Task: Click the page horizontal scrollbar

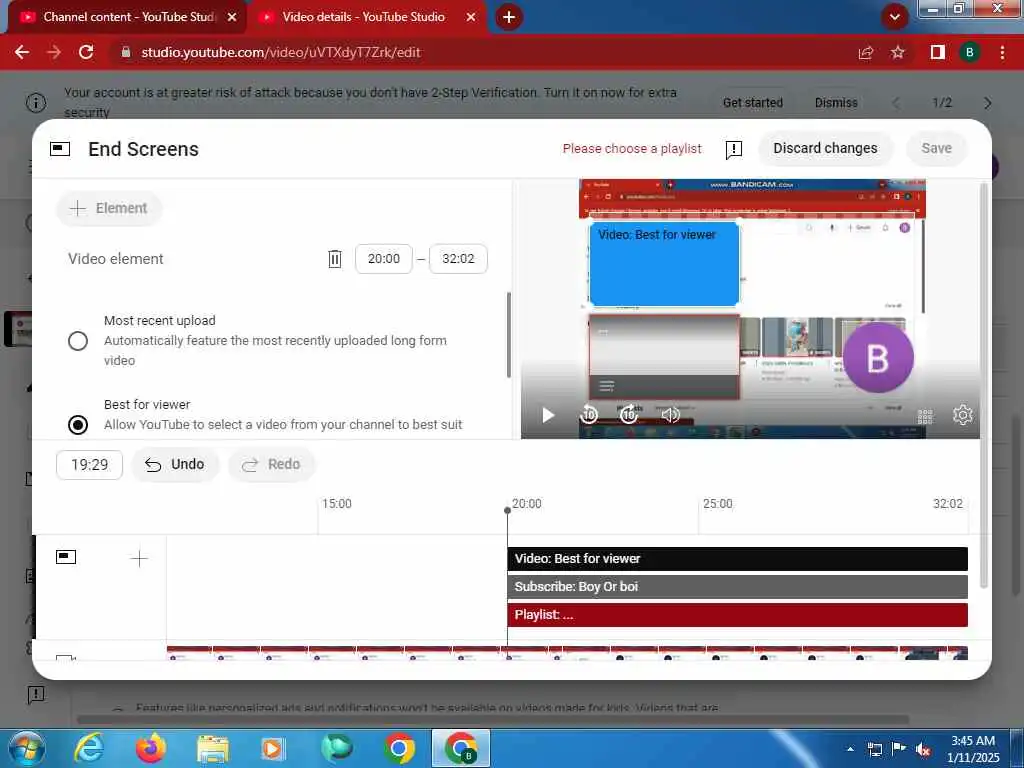Action: (493, 720)
